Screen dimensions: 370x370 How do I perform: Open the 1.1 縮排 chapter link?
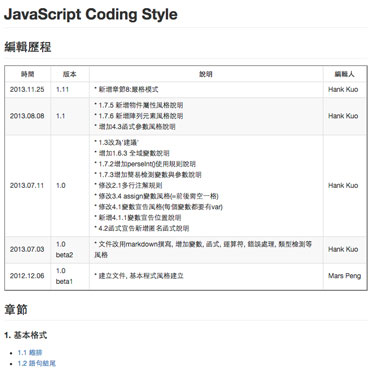30,352
